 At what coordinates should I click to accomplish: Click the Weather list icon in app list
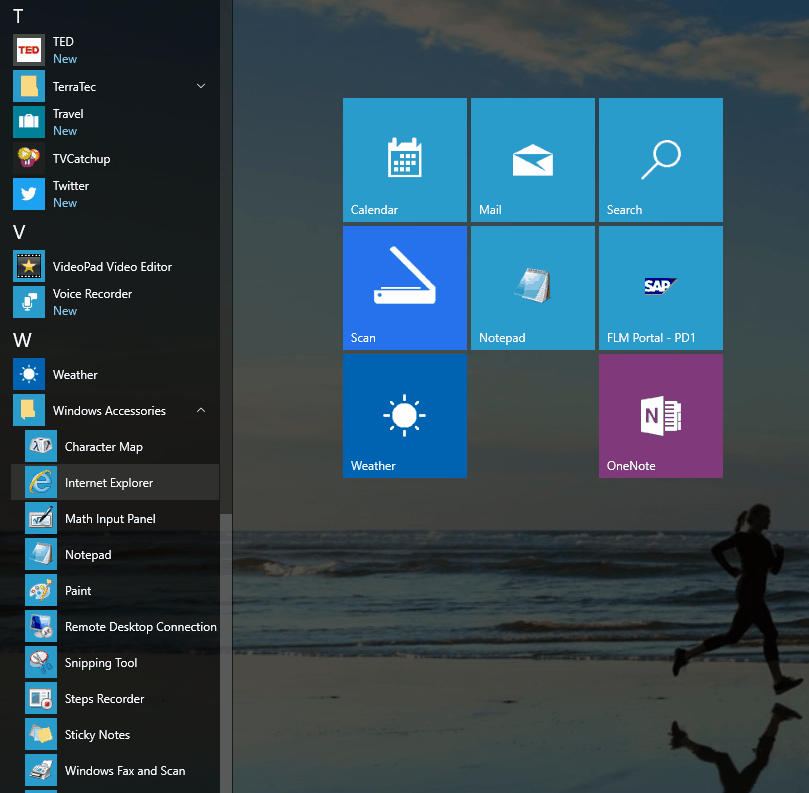pos(29,374)
